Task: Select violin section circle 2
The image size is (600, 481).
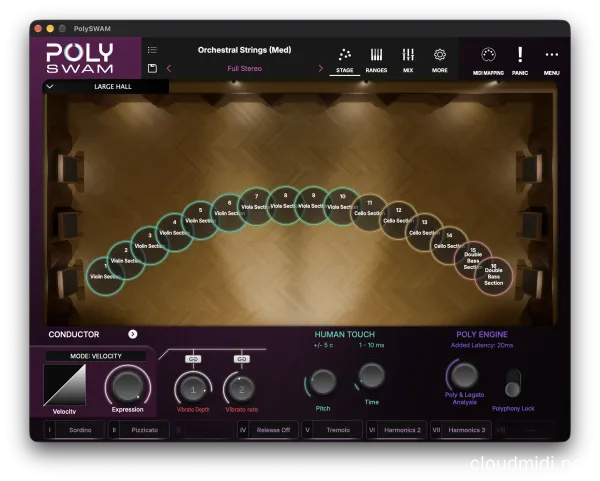Action: tap(126, 260)
